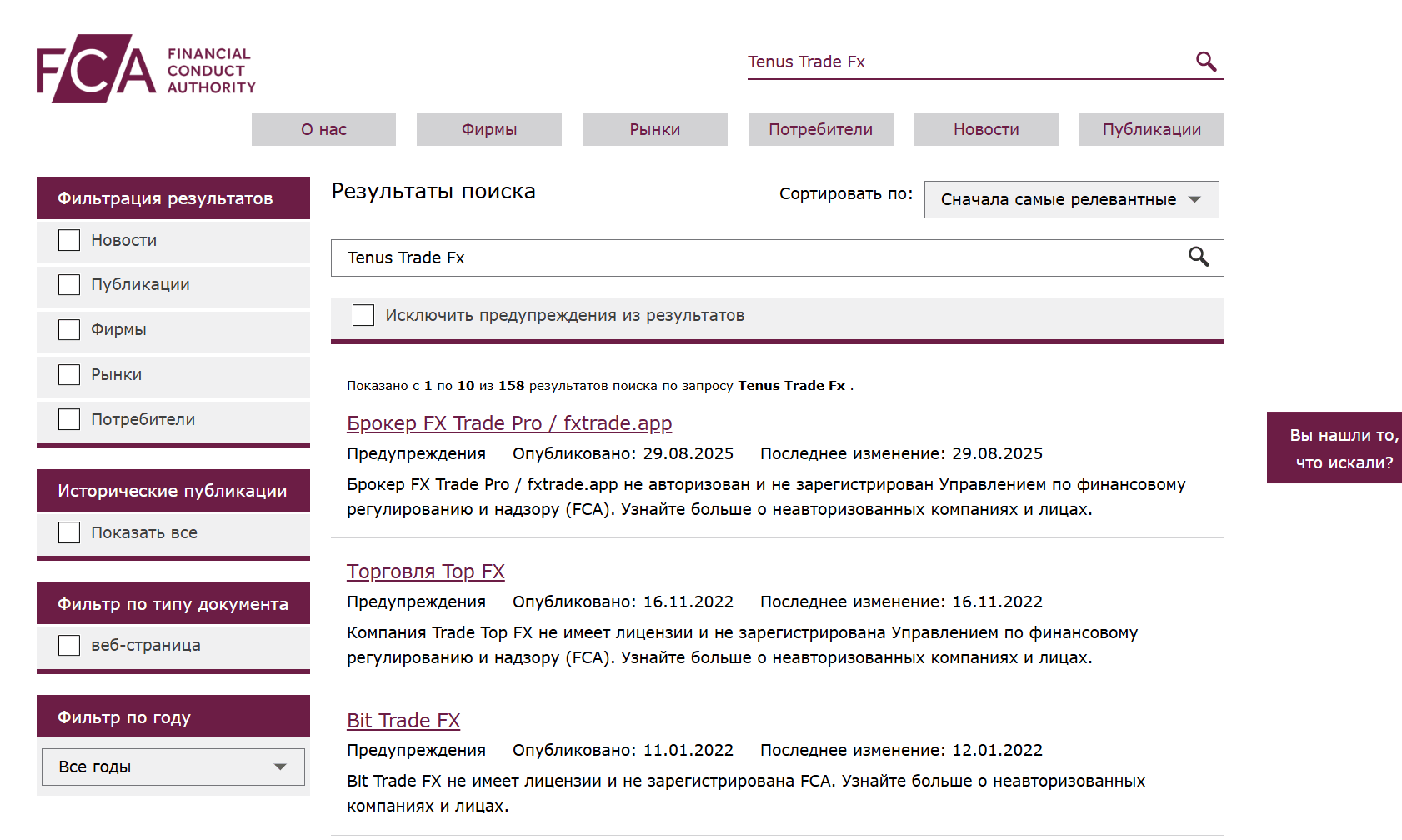Tick Исключить предупреждения из результатов checkbox
The height and width of the screenshot is (840, 1402).
click(363, 315)
